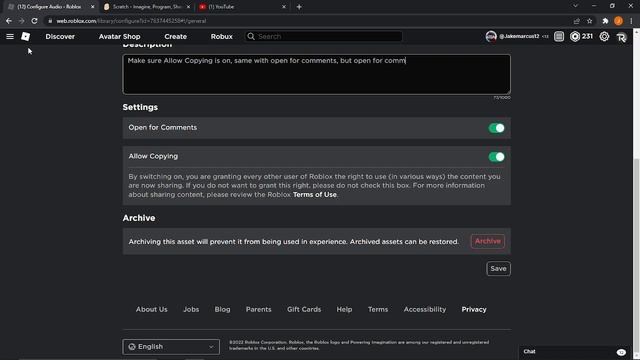640x360 pixels.
Task: Open the Terms of Use link
Action: [315, 195]
